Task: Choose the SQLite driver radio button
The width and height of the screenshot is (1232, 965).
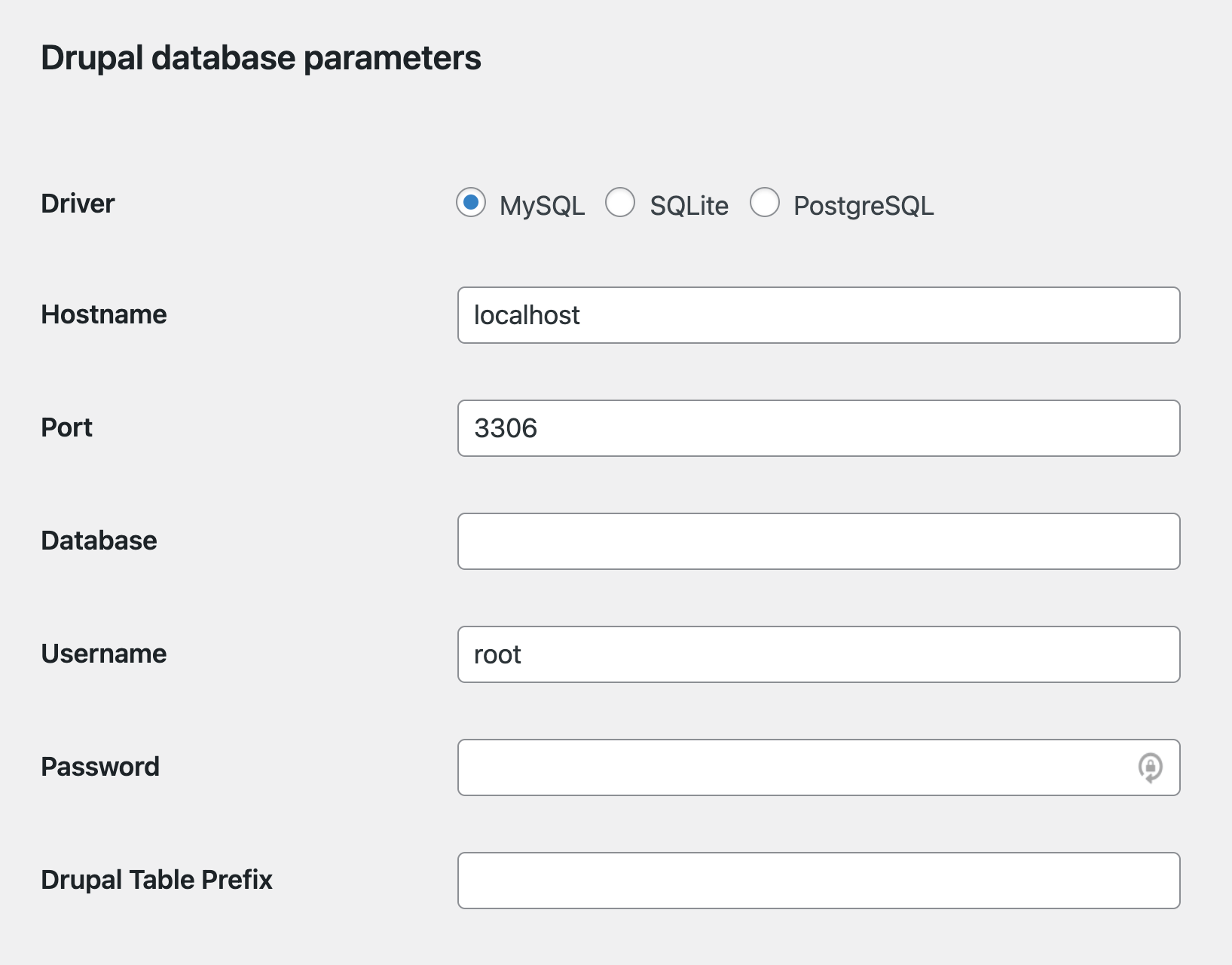Action: pyautogui.click(x=620, y=203)
